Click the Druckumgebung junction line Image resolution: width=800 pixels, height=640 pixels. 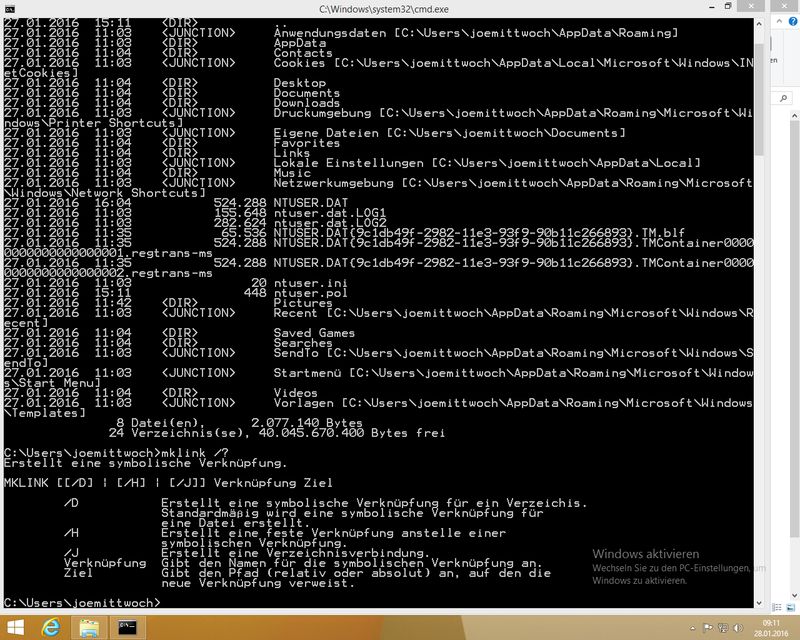tap(379, 118)
